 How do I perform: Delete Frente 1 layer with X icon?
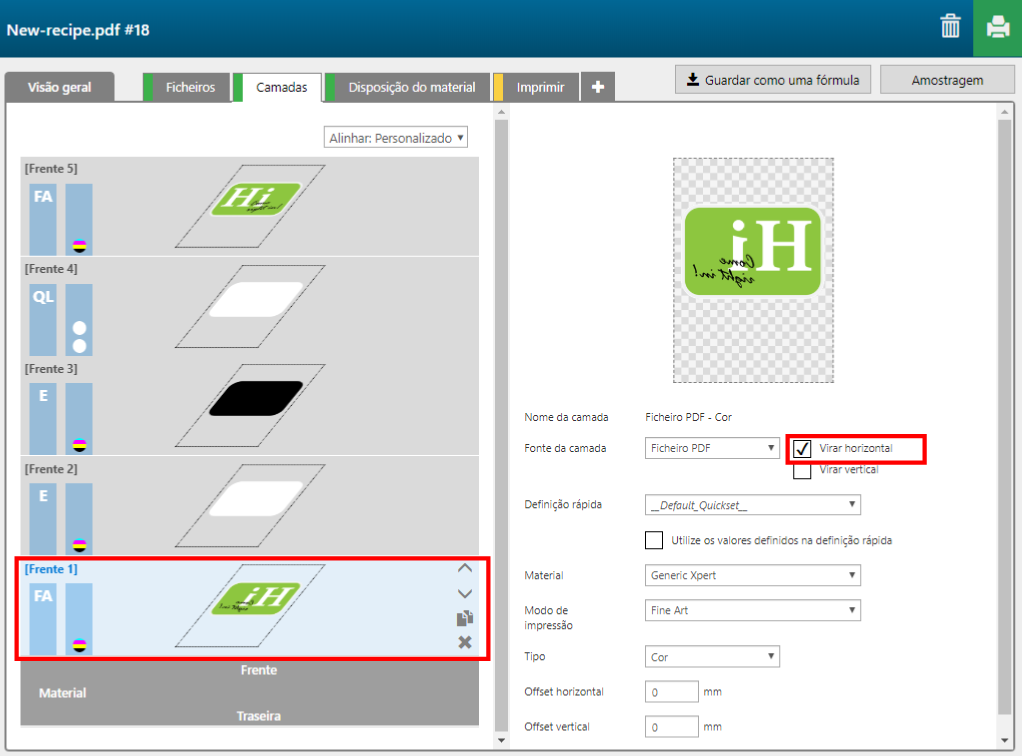click(x=464, y=642)
